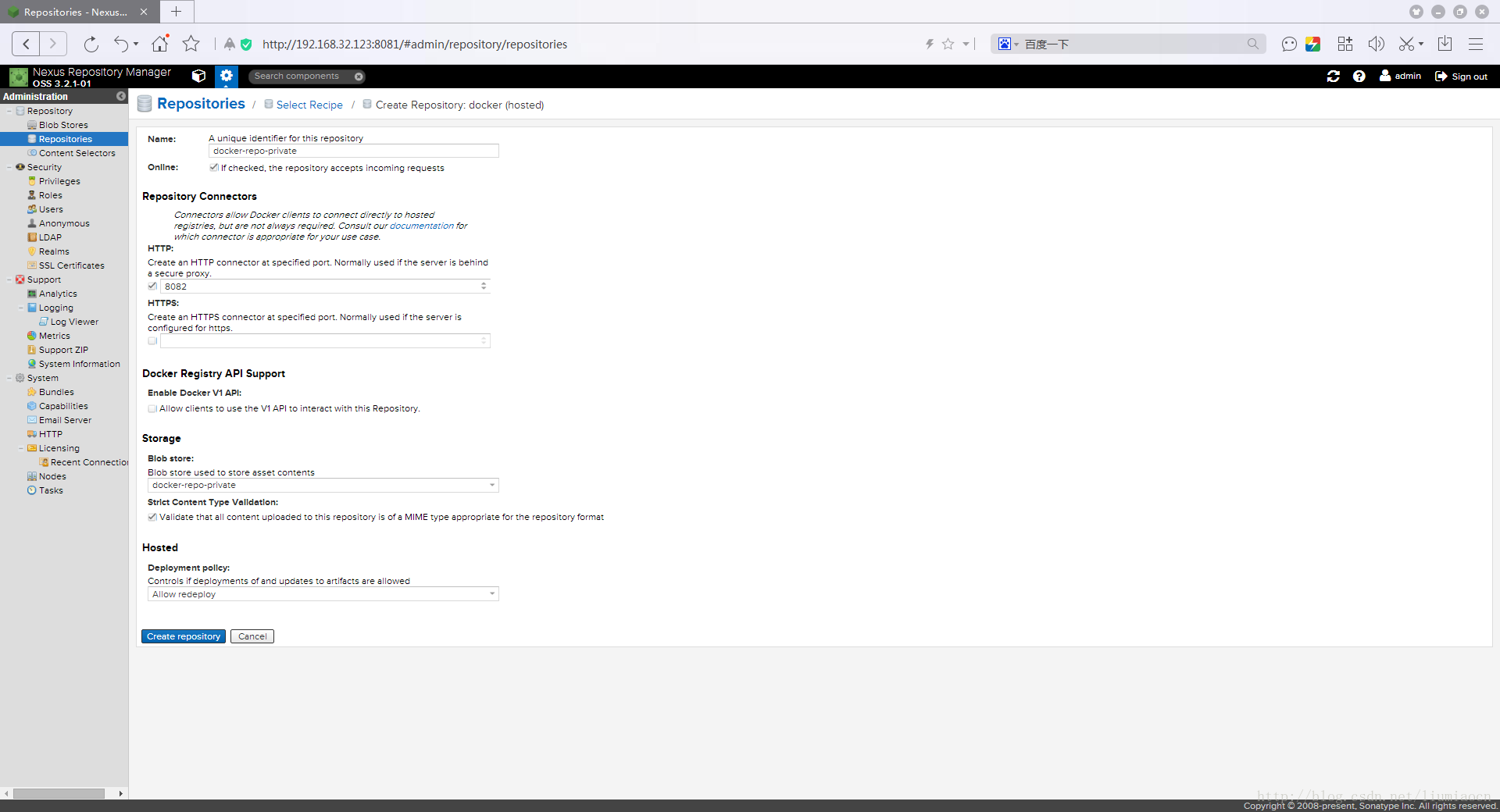The width and height of the screenshot is (1500, 812).
Task: Collapse the Licensing tree node
Action: pyautogui.click(x=21, y=448)
